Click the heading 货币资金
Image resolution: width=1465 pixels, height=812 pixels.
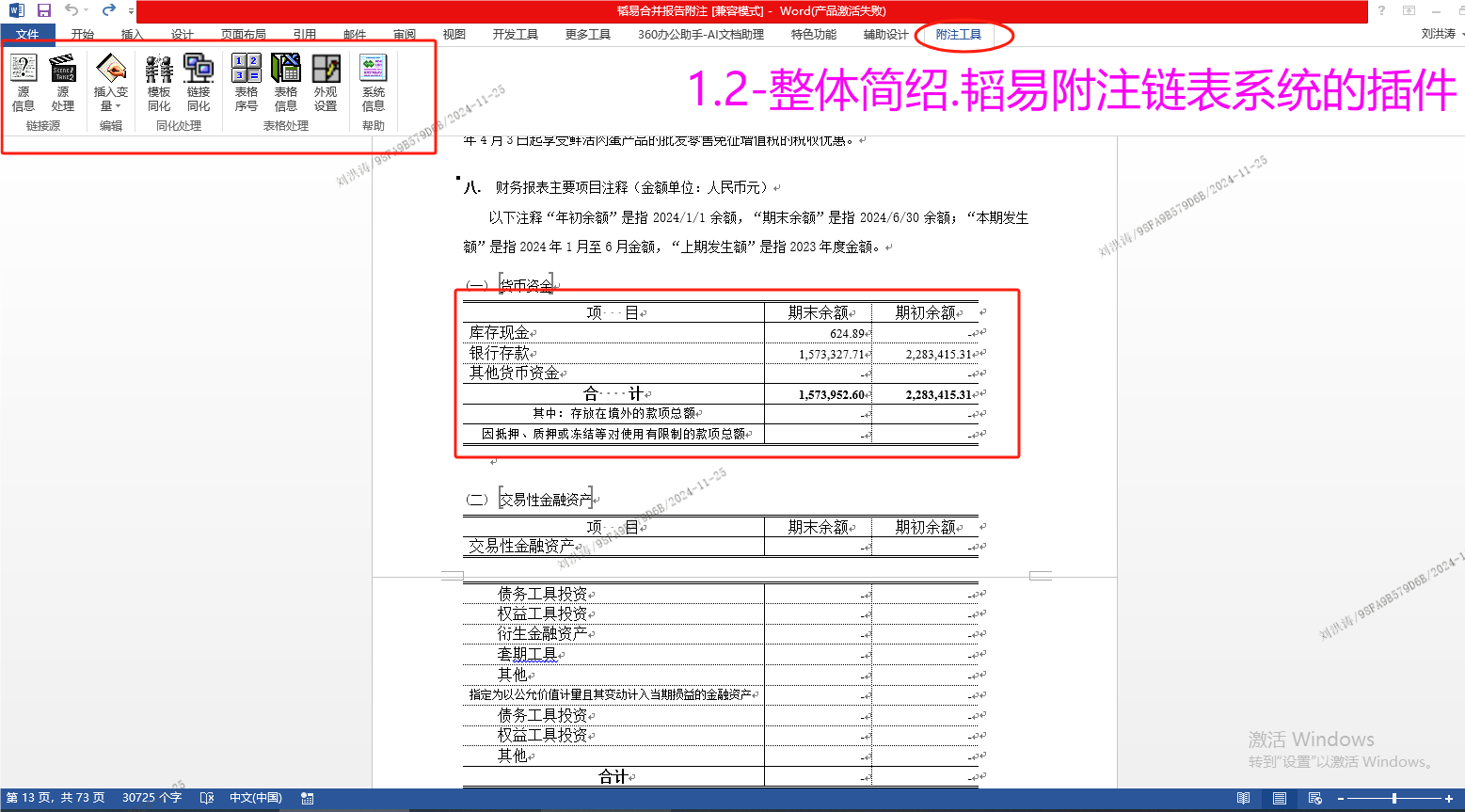point(527,285)
